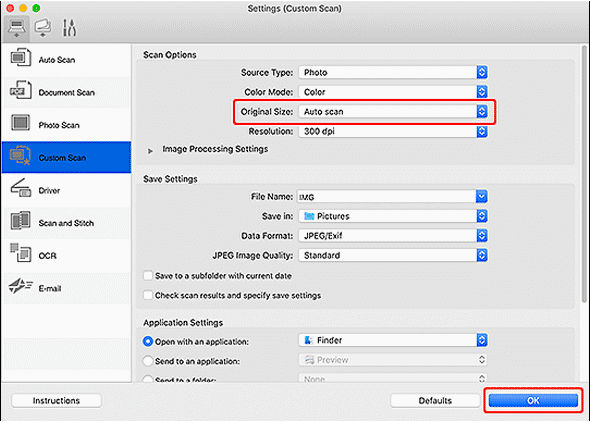The height and width of the screenshot is (422, 590).
Task: Open the general settings tools tab
Action: (69, 28)
